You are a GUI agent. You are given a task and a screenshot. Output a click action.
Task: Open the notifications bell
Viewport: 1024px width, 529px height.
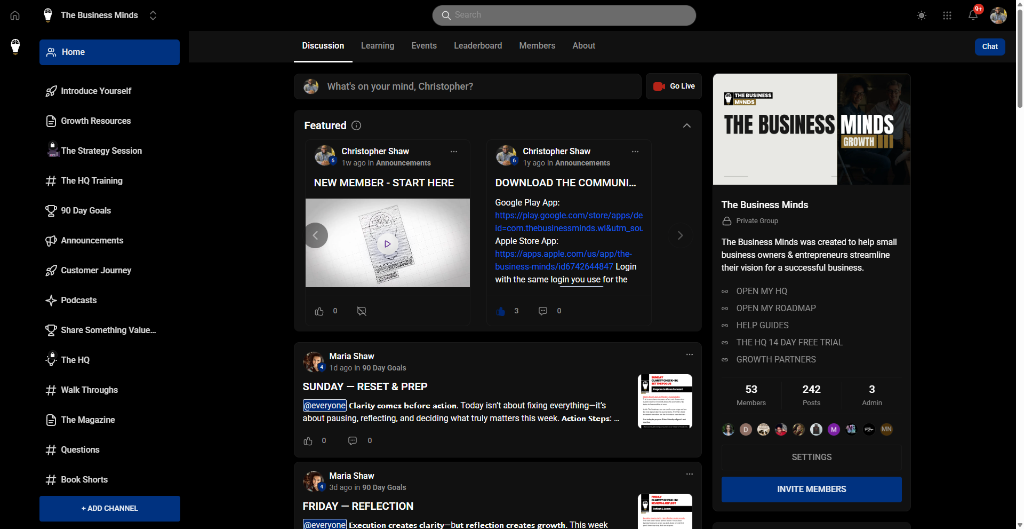pyautogui.click(x=973, y=15)
